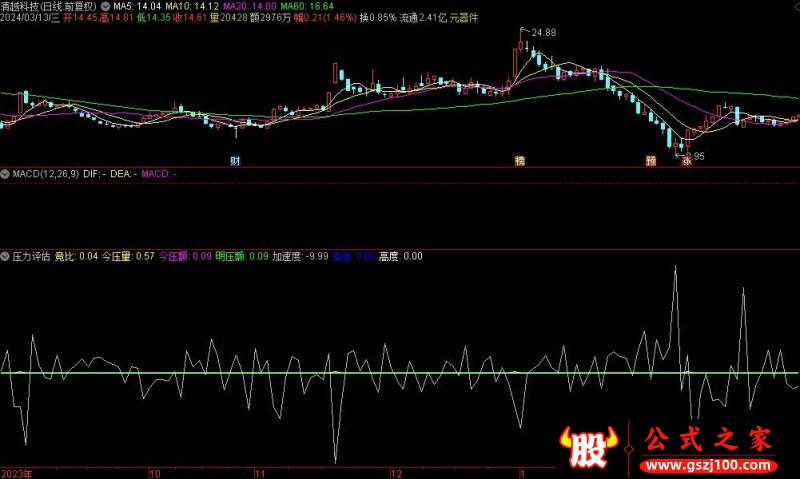The image size is (800, 479).
Task: Click month 11 on the time axis
Action: [x=259, y=471]
